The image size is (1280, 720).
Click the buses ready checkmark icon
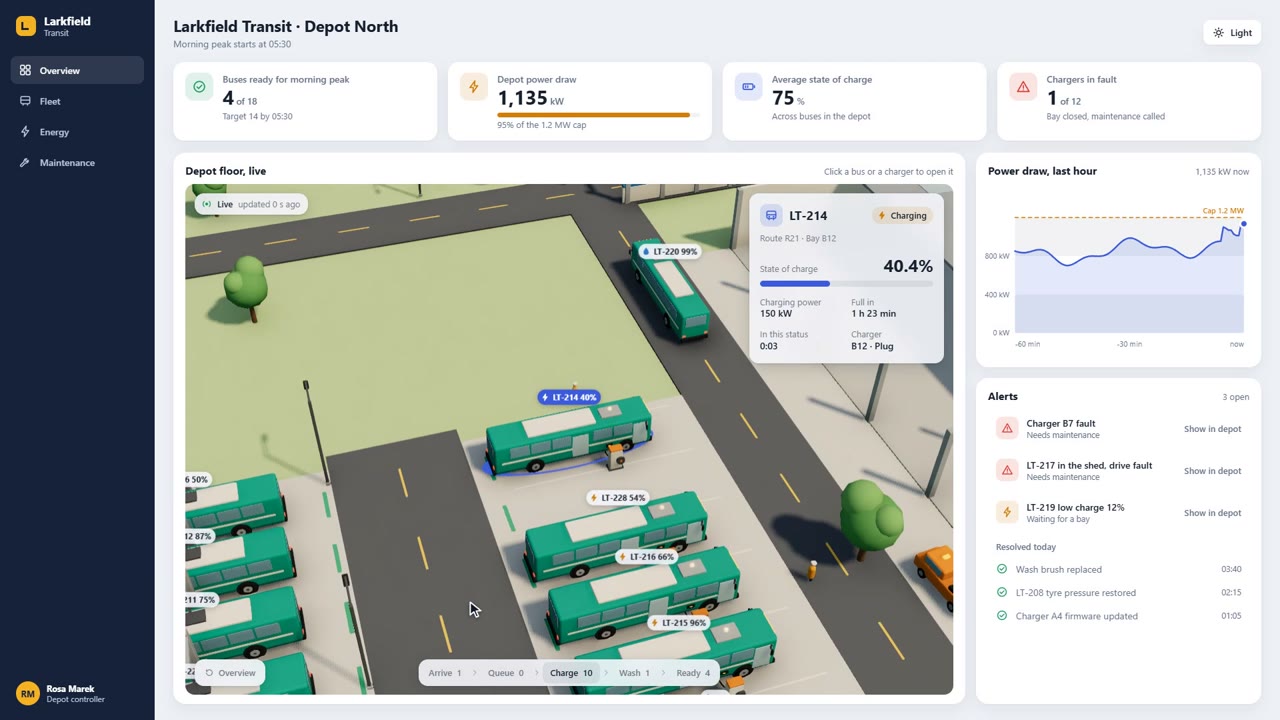point(199,87)
